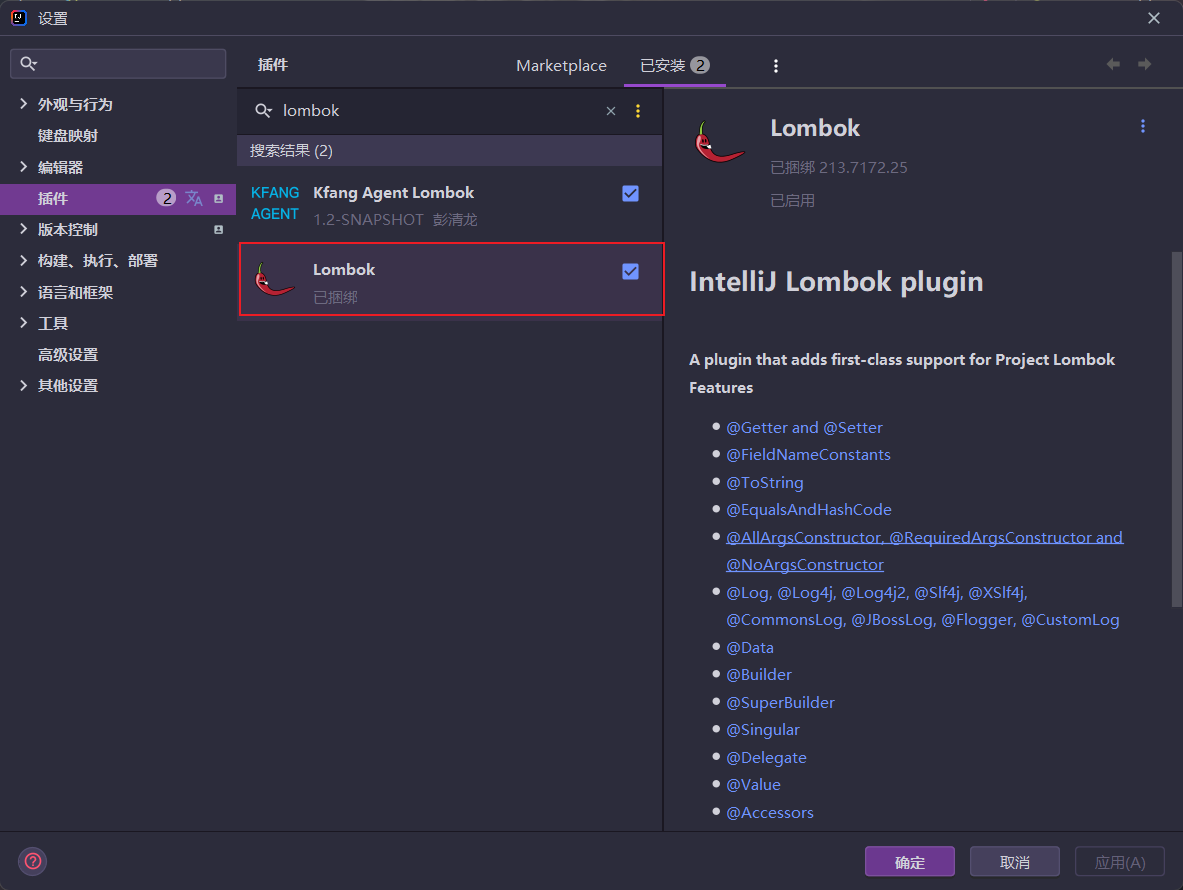Image resolution: width=1183 pixels, height=890 pixels.
Task: Expand 外观与行为 tree section
Action: click(x=23, y=104)
